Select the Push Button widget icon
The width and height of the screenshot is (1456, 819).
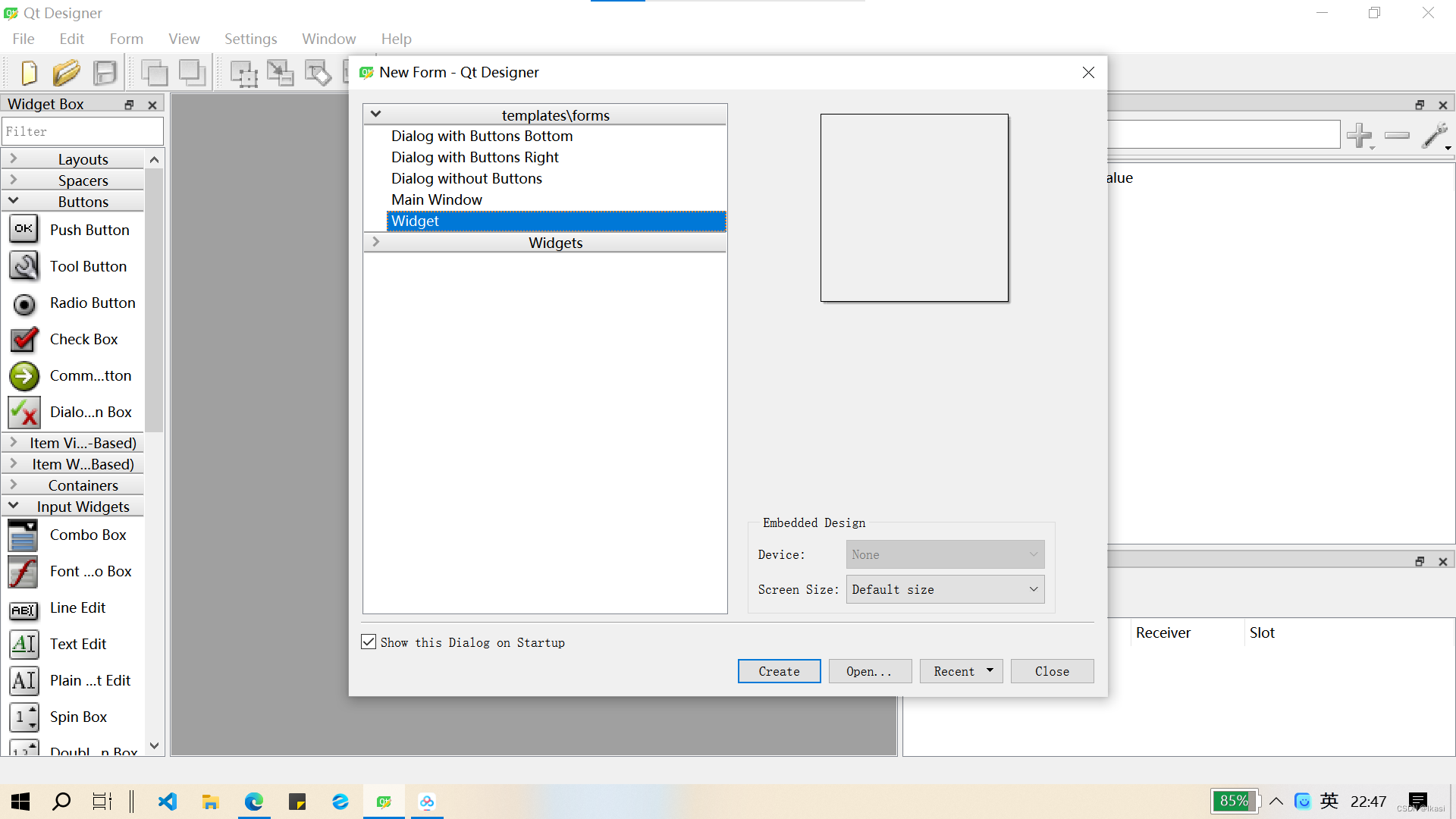click(24, 229)
